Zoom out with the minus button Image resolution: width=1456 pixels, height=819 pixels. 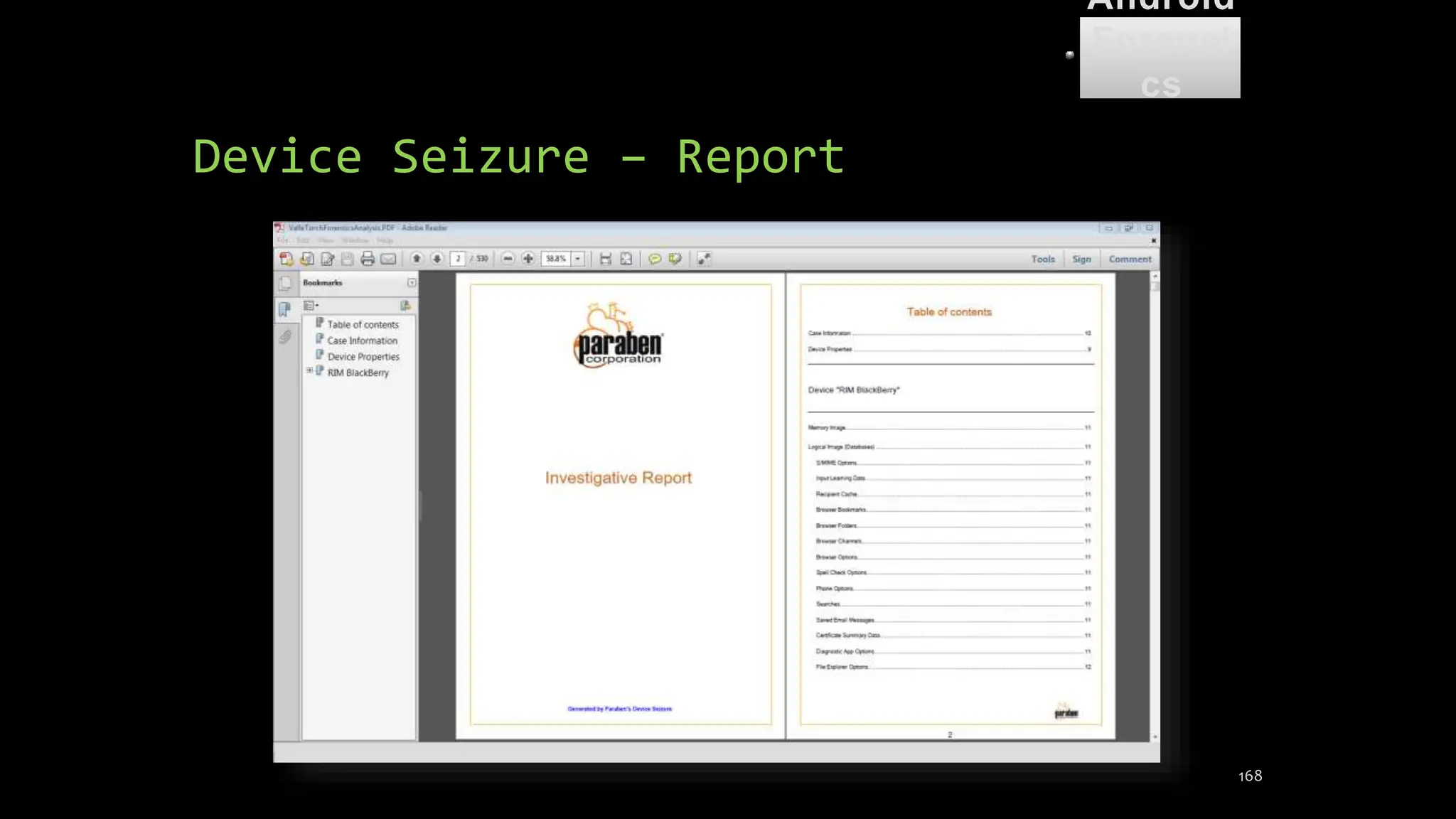508,259
